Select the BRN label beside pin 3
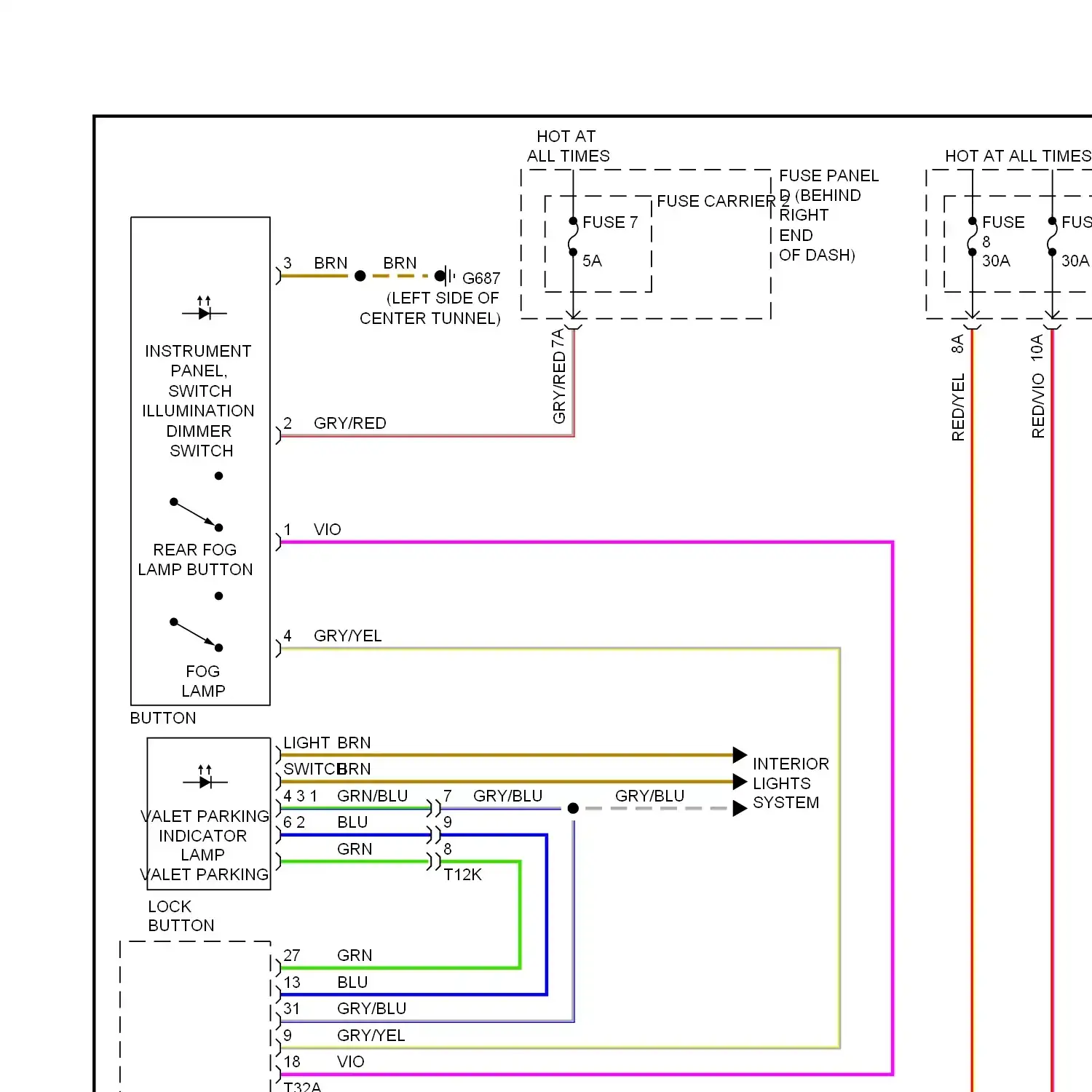Image resolution: width=1092 pixels, height=1092 pixels. click(x=331, y=263)
